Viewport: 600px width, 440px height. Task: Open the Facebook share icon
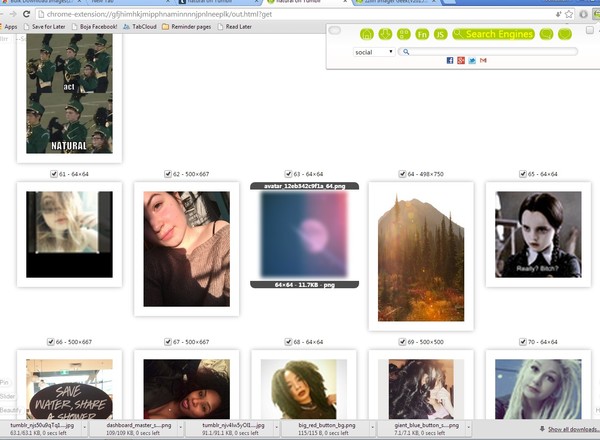tap(450, 61)
